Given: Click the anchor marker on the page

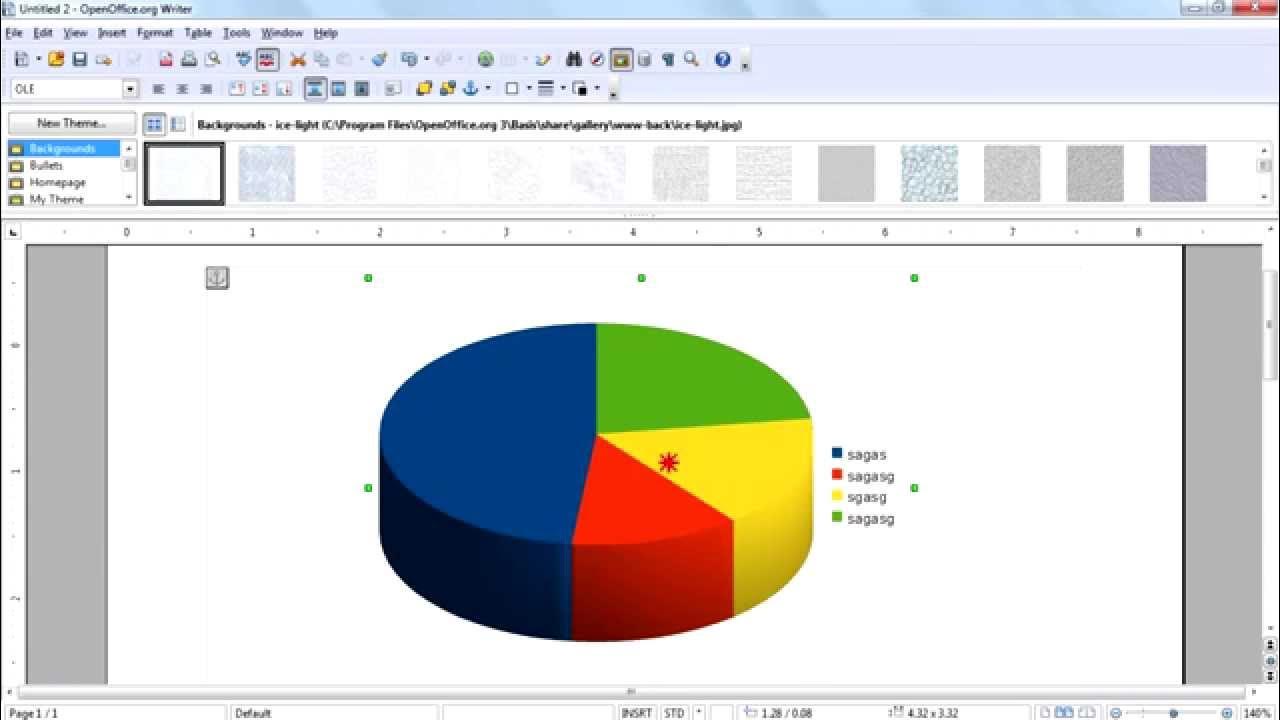Looking at the screenshot, I should pos(217,278).
